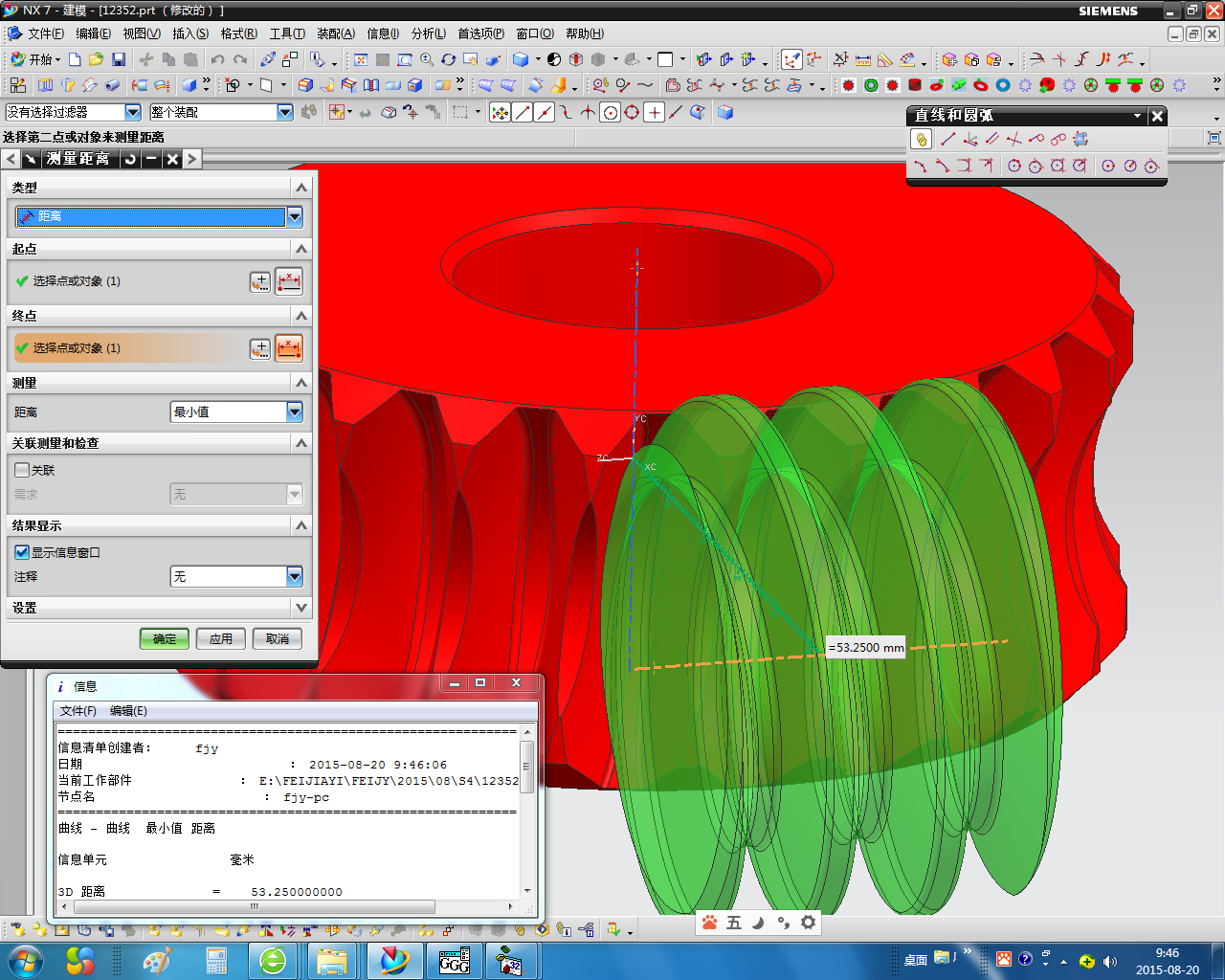The width and height of the screenshot is (1225, 980).
Task: Toggle the 关联 associative checkbox
Action: [22, 470]
